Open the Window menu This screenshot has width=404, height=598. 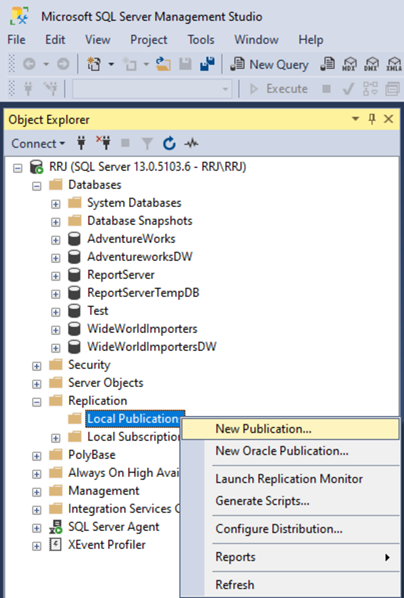(256, 40)
